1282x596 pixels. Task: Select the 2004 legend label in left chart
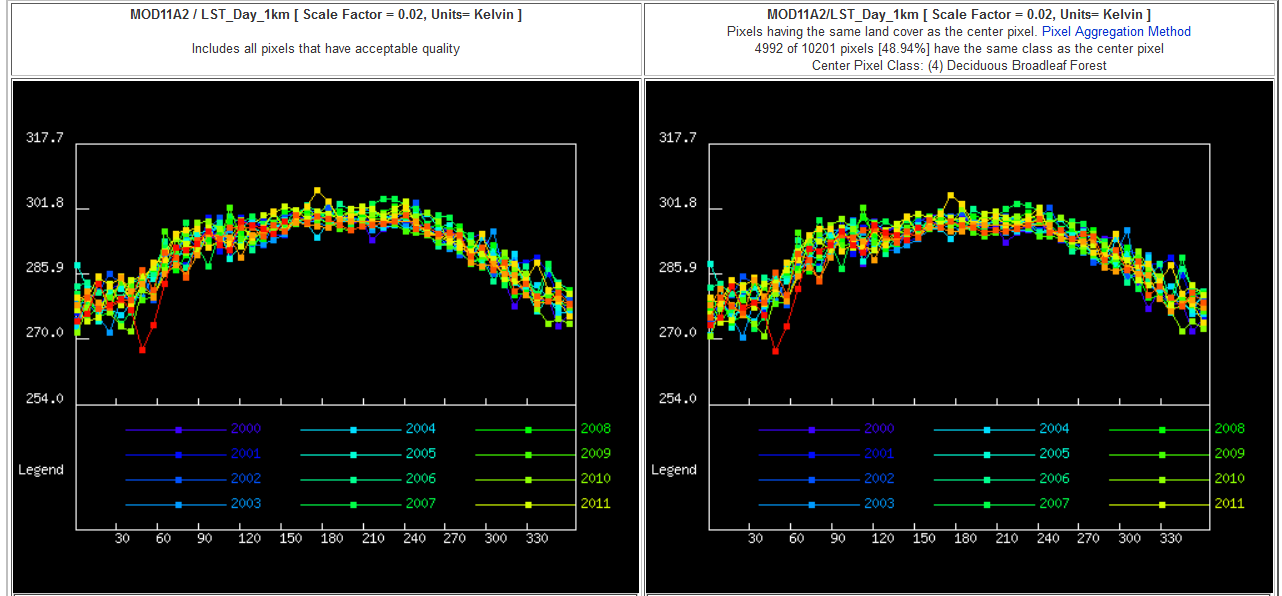(x=420, y=429)
